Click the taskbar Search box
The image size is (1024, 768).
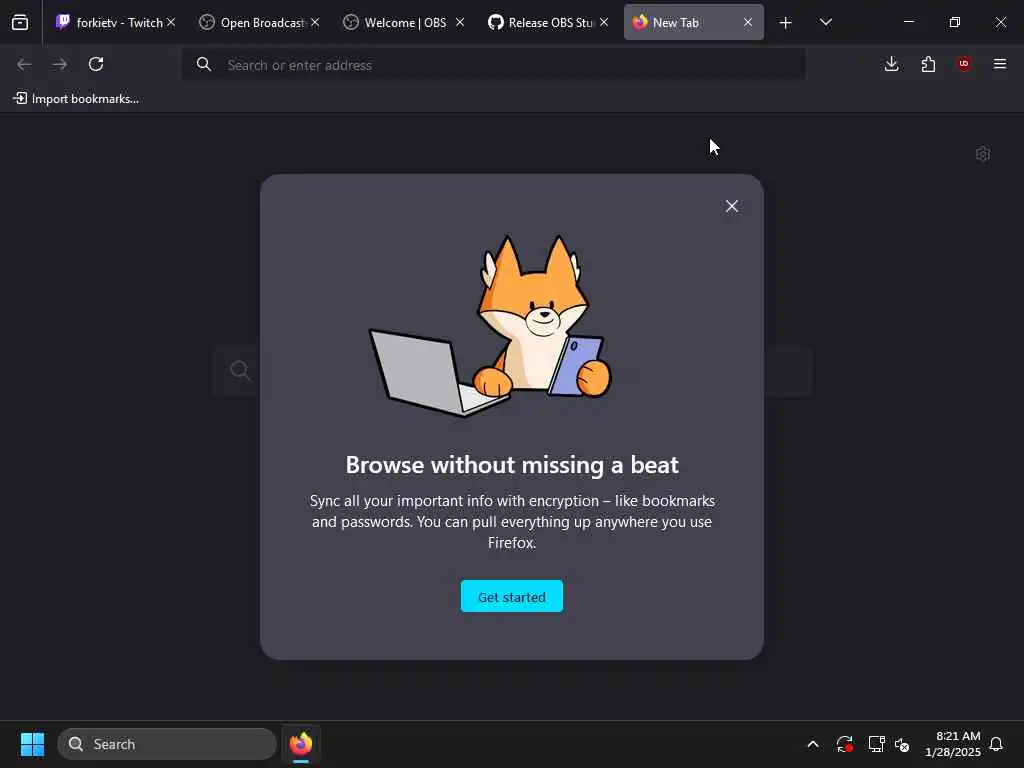pyautogui.click(x=167, y=744)
